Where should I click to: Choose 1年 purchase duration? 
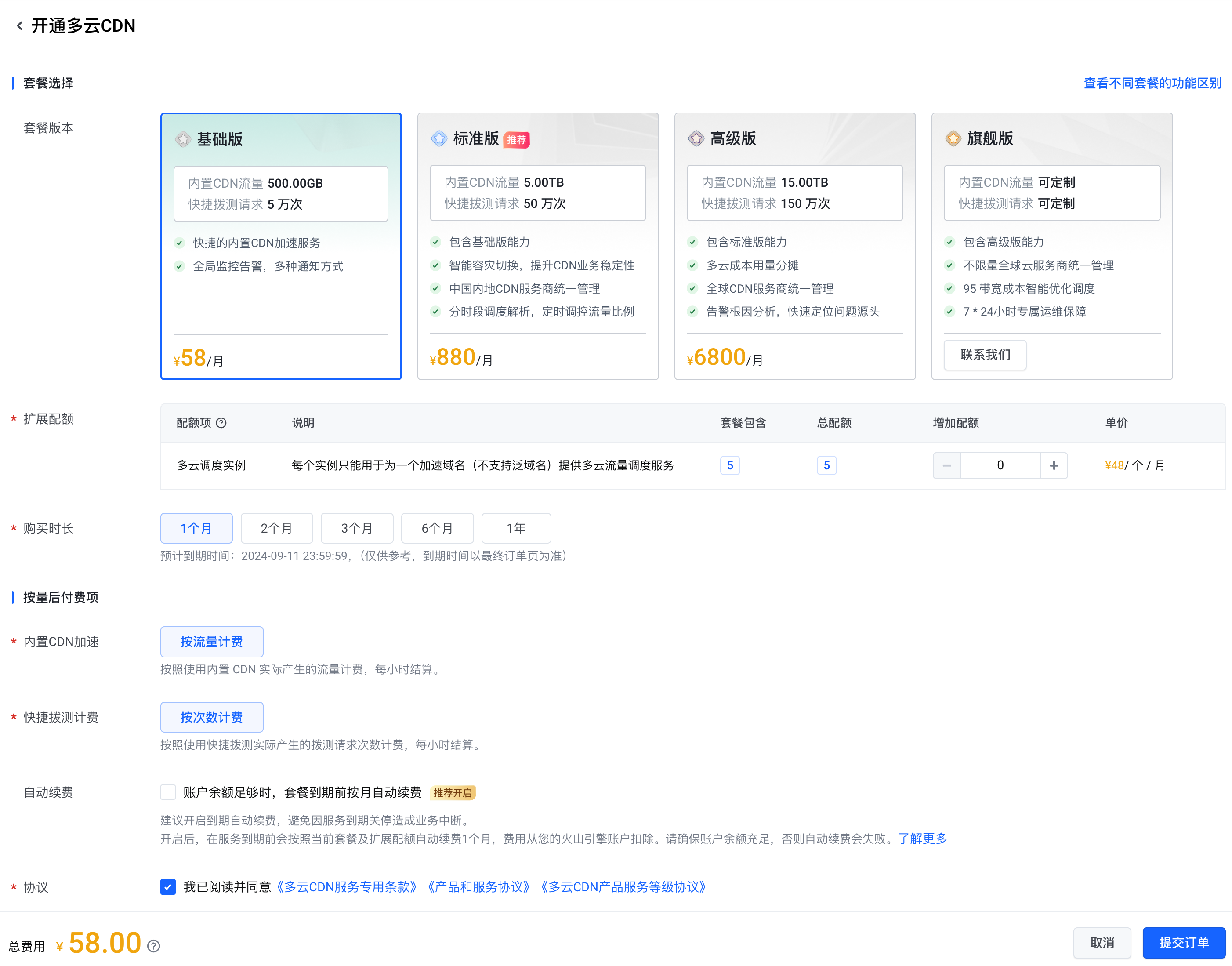point(516,528)
